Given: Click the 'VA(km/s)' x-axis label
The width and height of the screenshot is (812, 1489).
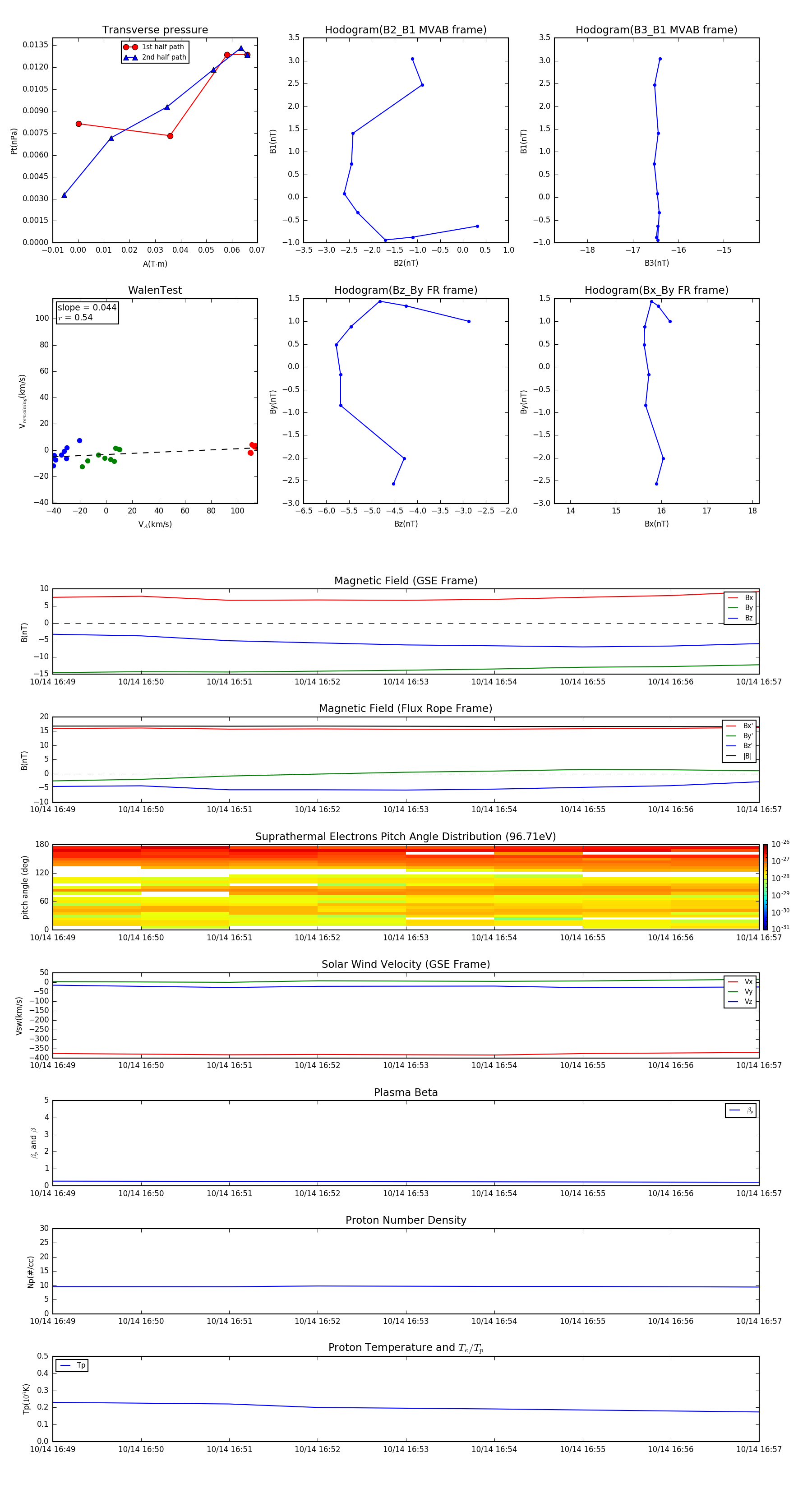Looking at the screenshot, I should (155, 524).
